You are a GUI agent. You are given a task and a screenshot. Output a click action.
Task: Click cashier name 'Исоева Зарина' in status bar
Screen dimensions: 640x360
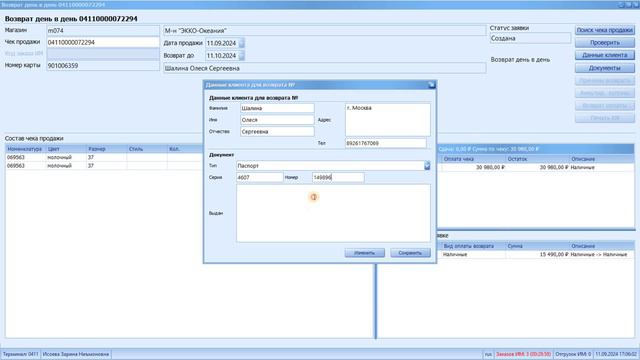[76, 354]
